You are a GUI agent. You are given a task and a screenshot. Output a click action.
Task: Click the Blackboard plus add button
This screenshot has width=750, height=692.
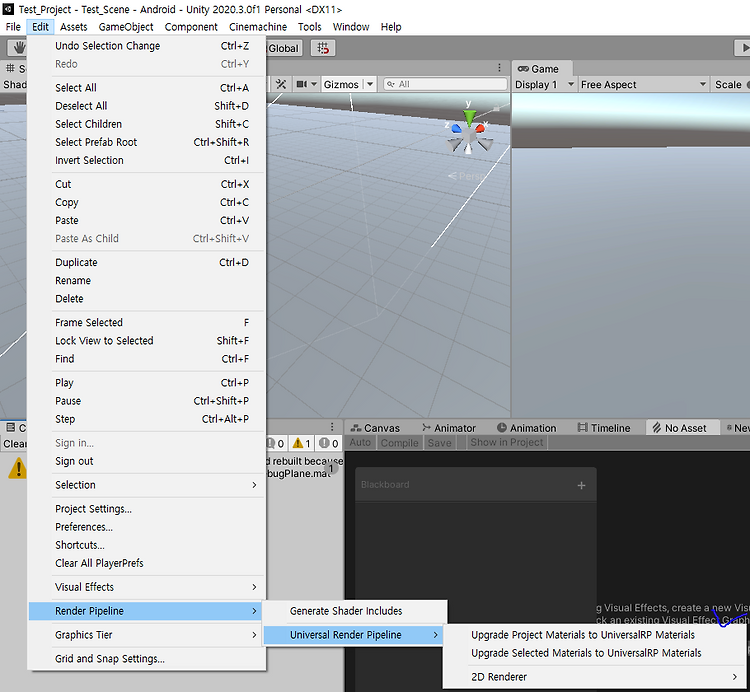(581, 485)
